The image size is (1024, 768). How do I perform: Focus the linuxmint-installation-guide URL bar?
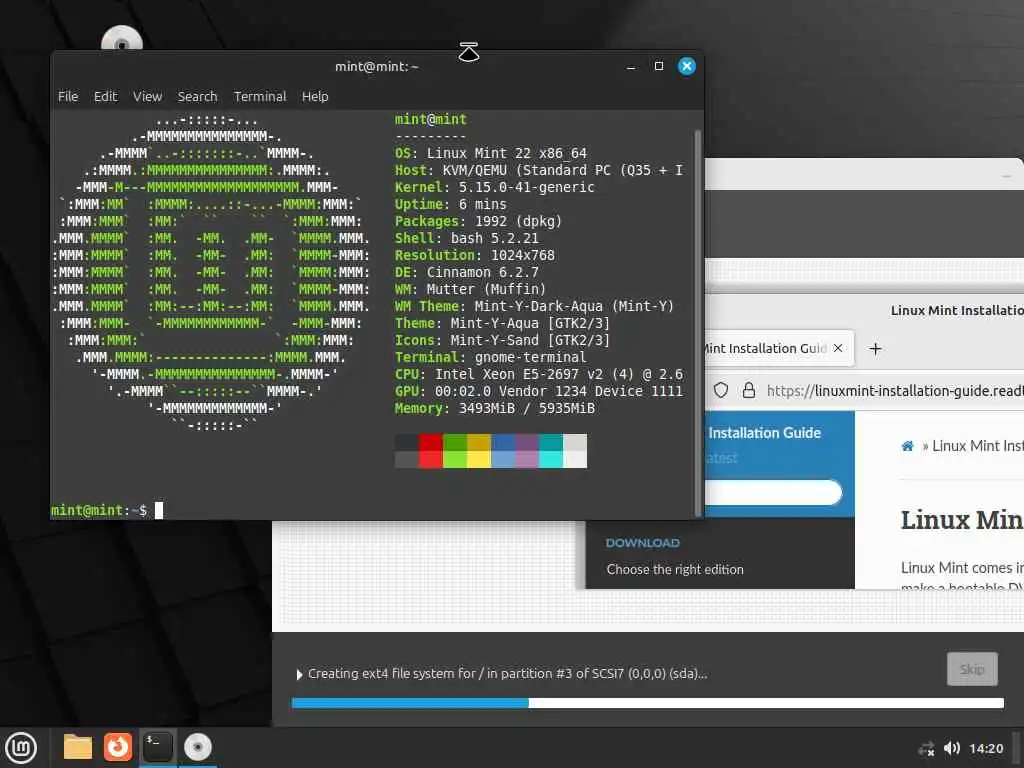[895, 391]
